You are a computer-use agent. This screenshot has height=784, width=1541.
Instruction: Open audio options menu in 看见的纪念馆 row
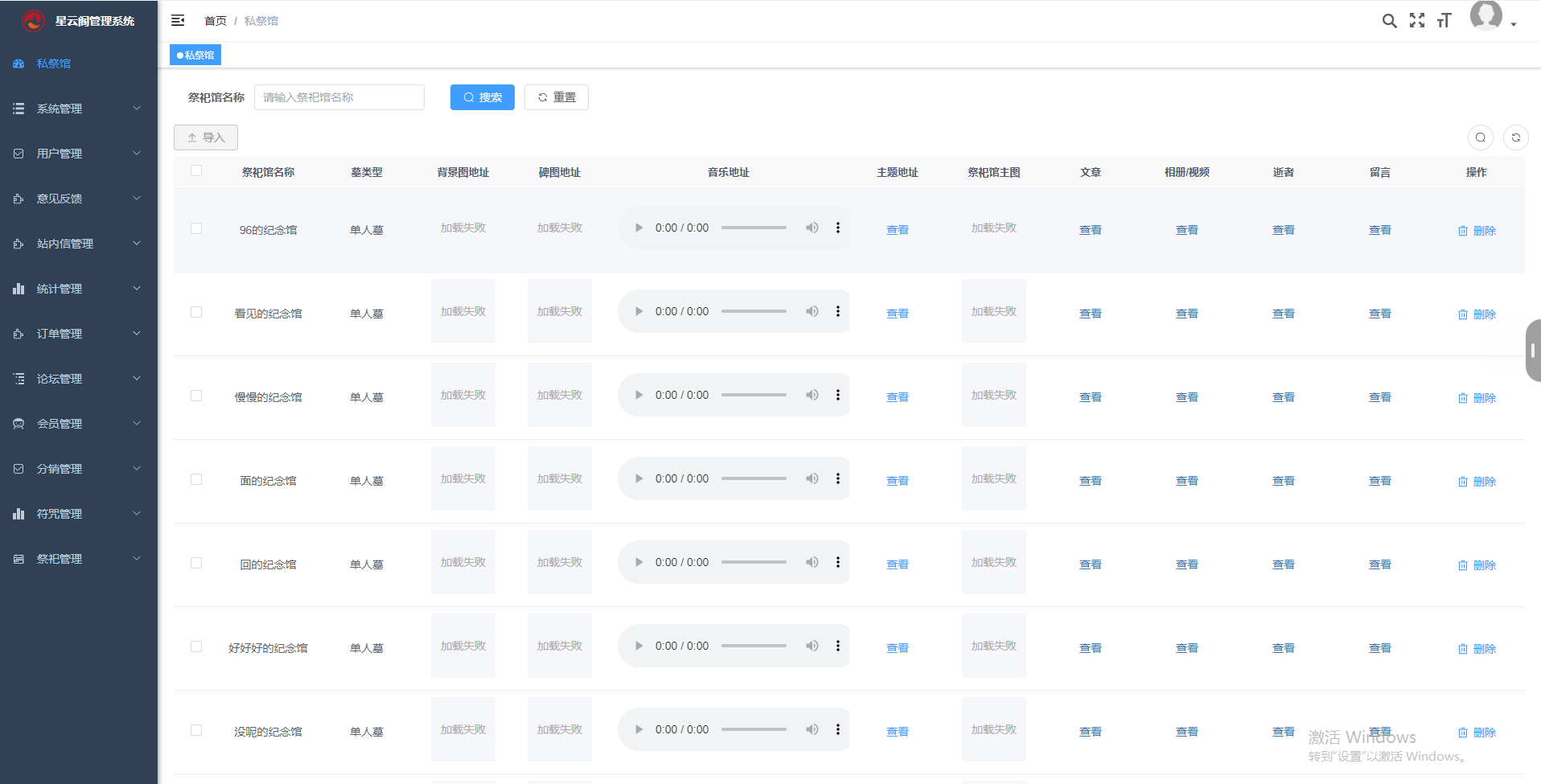(838, 311)
